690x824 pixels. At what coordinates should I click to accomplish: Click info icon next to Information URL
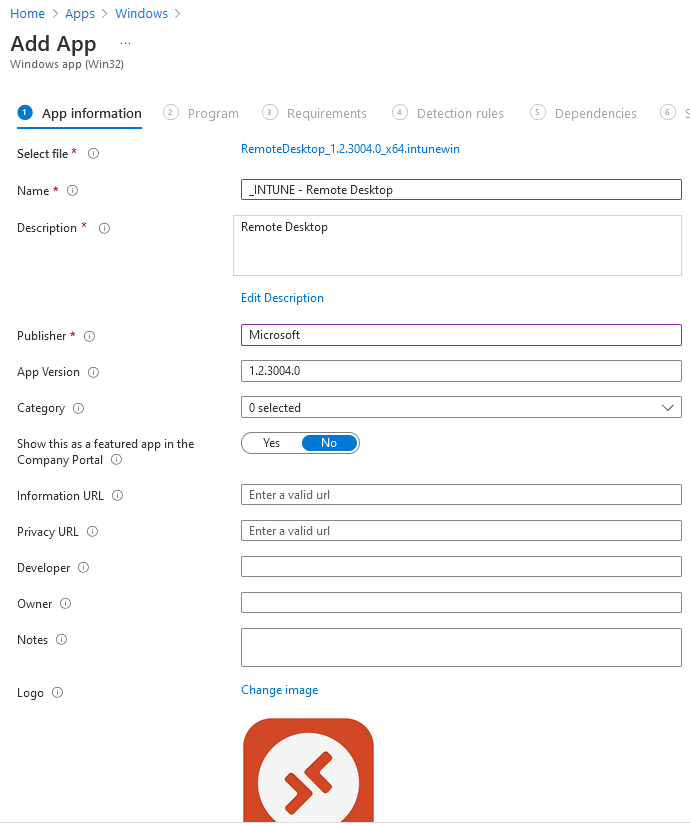(x=118, y=496)
